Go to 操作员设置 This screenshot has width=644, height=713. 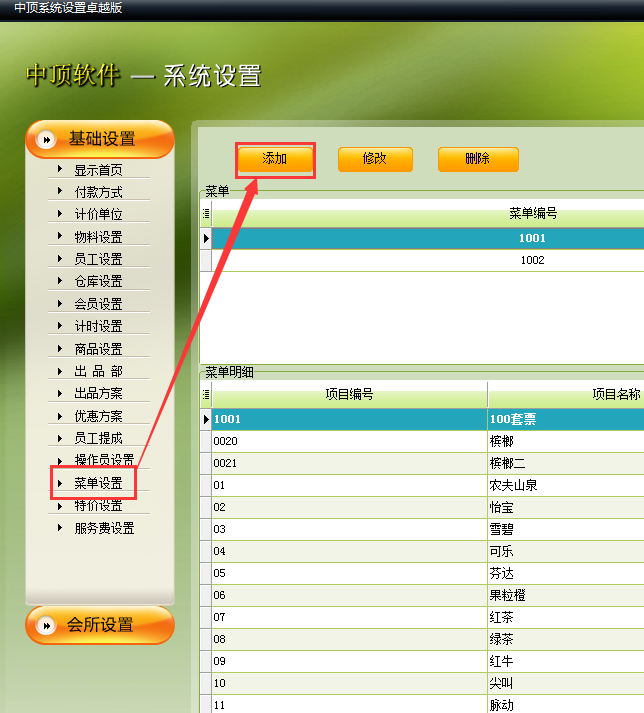pos(104,460)
